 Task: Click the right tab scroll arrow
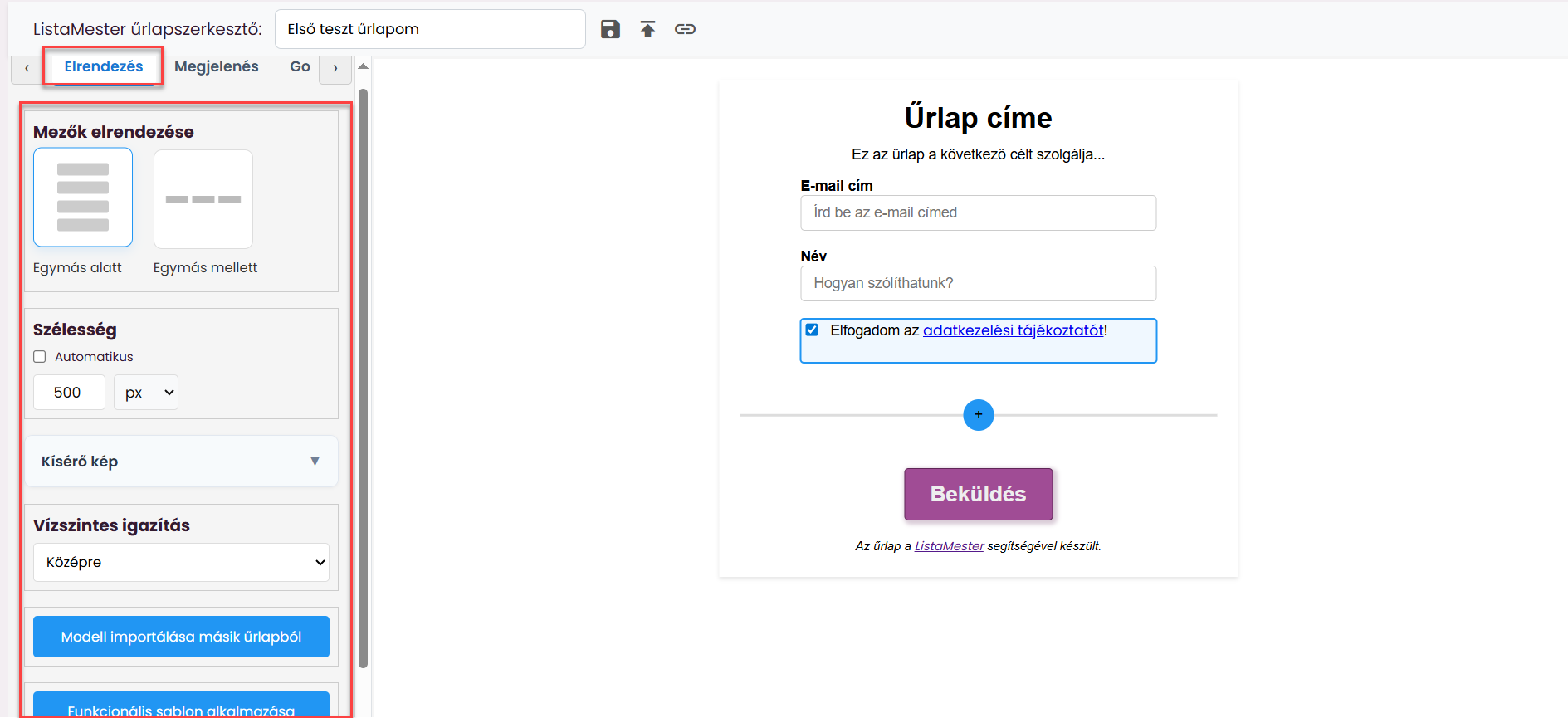tap(335, 68)
